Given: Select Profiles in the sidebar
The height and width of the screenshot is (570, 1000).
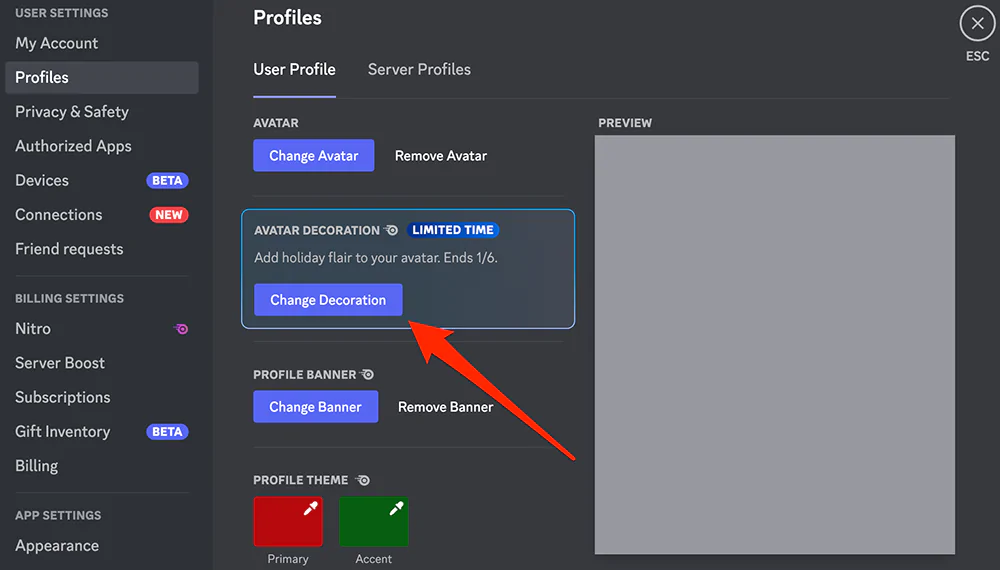Looking at the screenshot, I should (x=101, y=78).
